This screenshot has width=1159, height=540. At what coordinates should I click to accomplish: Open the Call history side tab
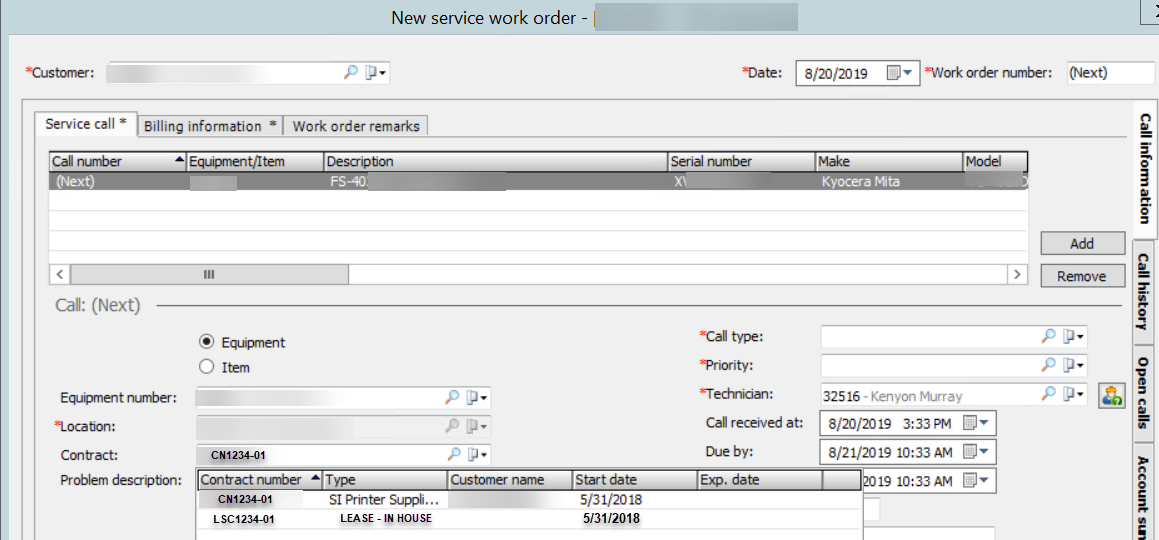(x=1145, y=293)
